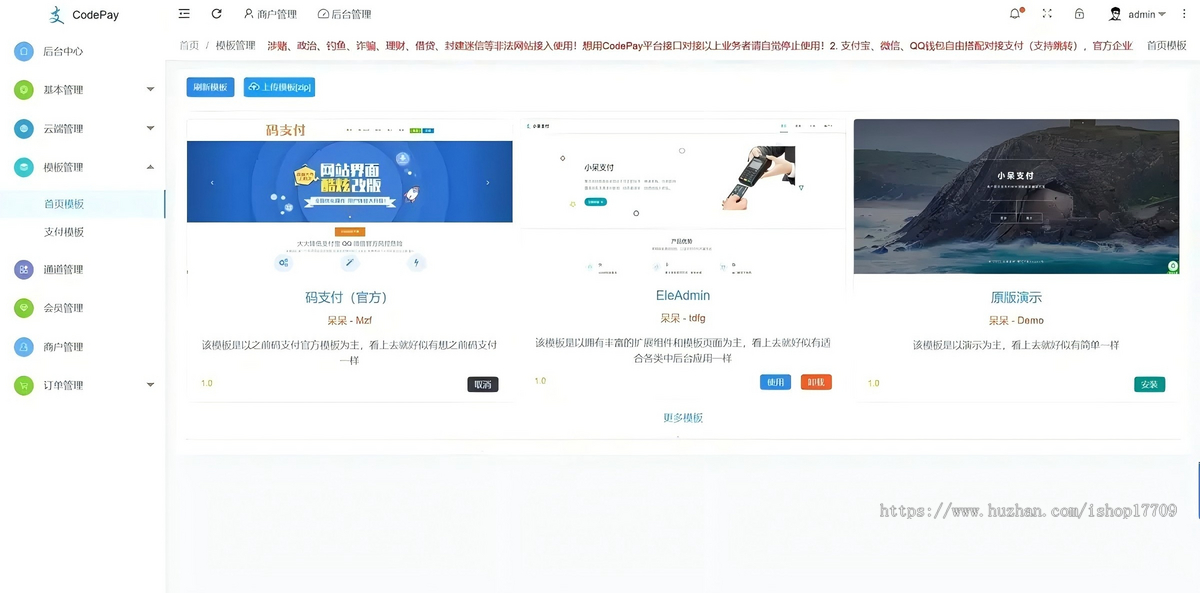1200x593 pixels.
Task: Click the 上传模板[zip] button
Action: pos(279,87)
